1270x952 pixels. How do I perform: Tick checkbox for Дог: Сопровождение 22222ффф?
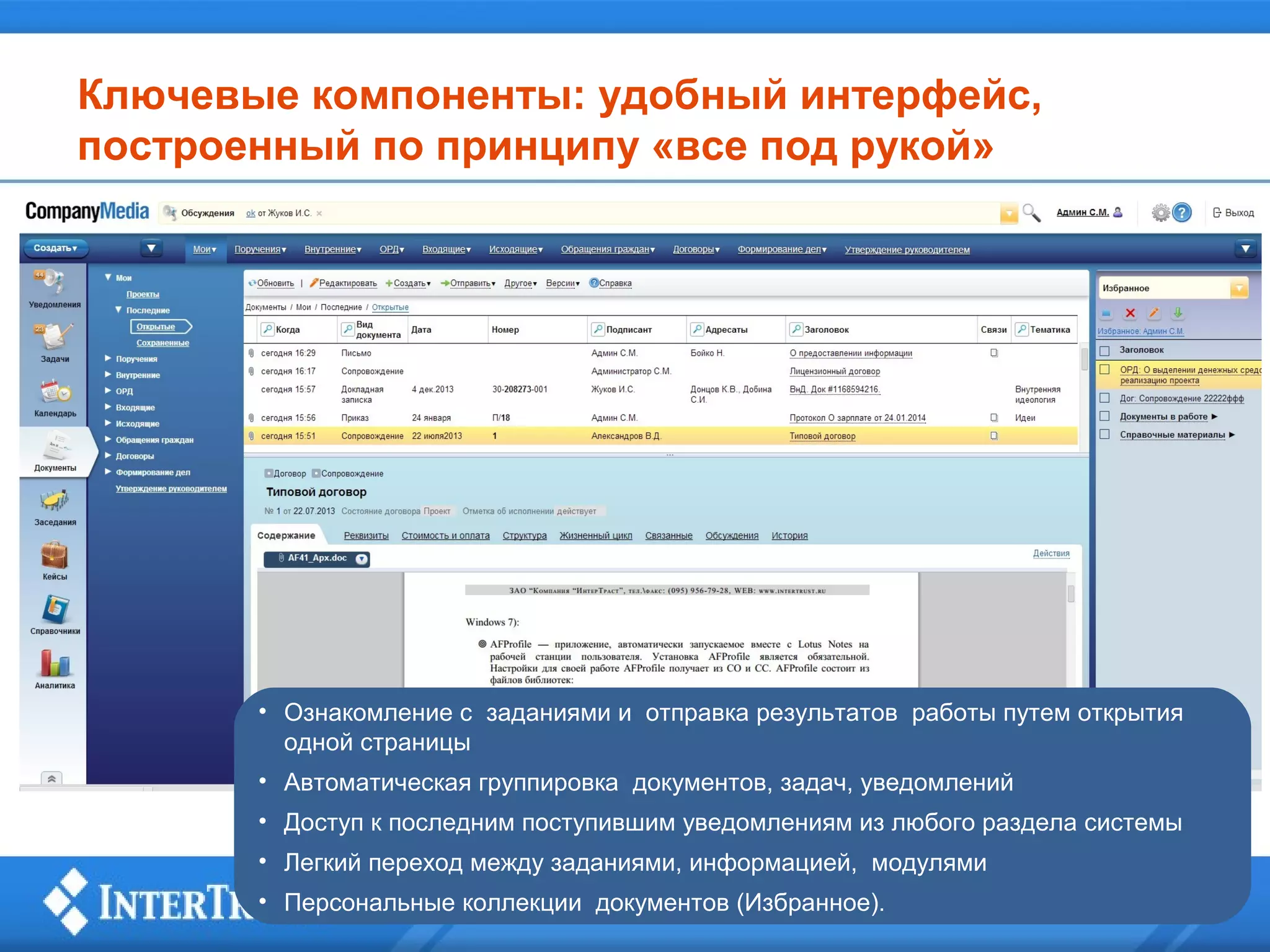[1104, 398]
